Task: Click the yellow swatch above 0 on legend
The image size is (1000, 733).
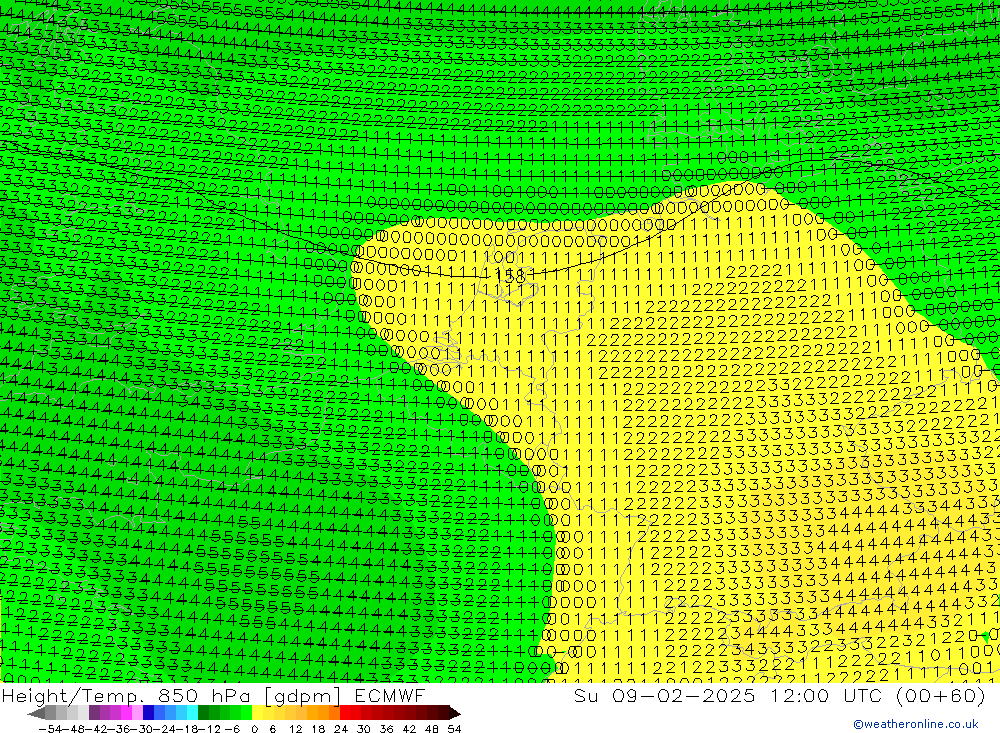Action: (x=258, y=713)
